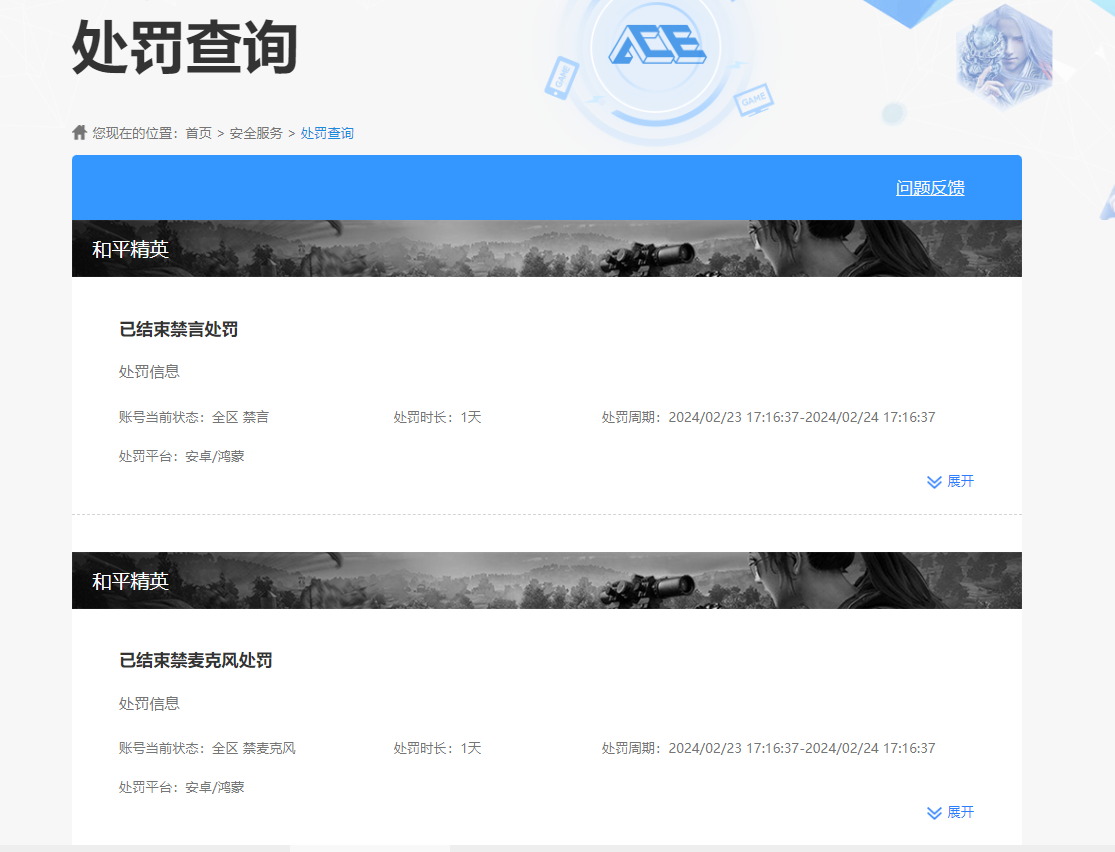
Task: Click the home icon in breadcrumb
Action: (80, 132)
